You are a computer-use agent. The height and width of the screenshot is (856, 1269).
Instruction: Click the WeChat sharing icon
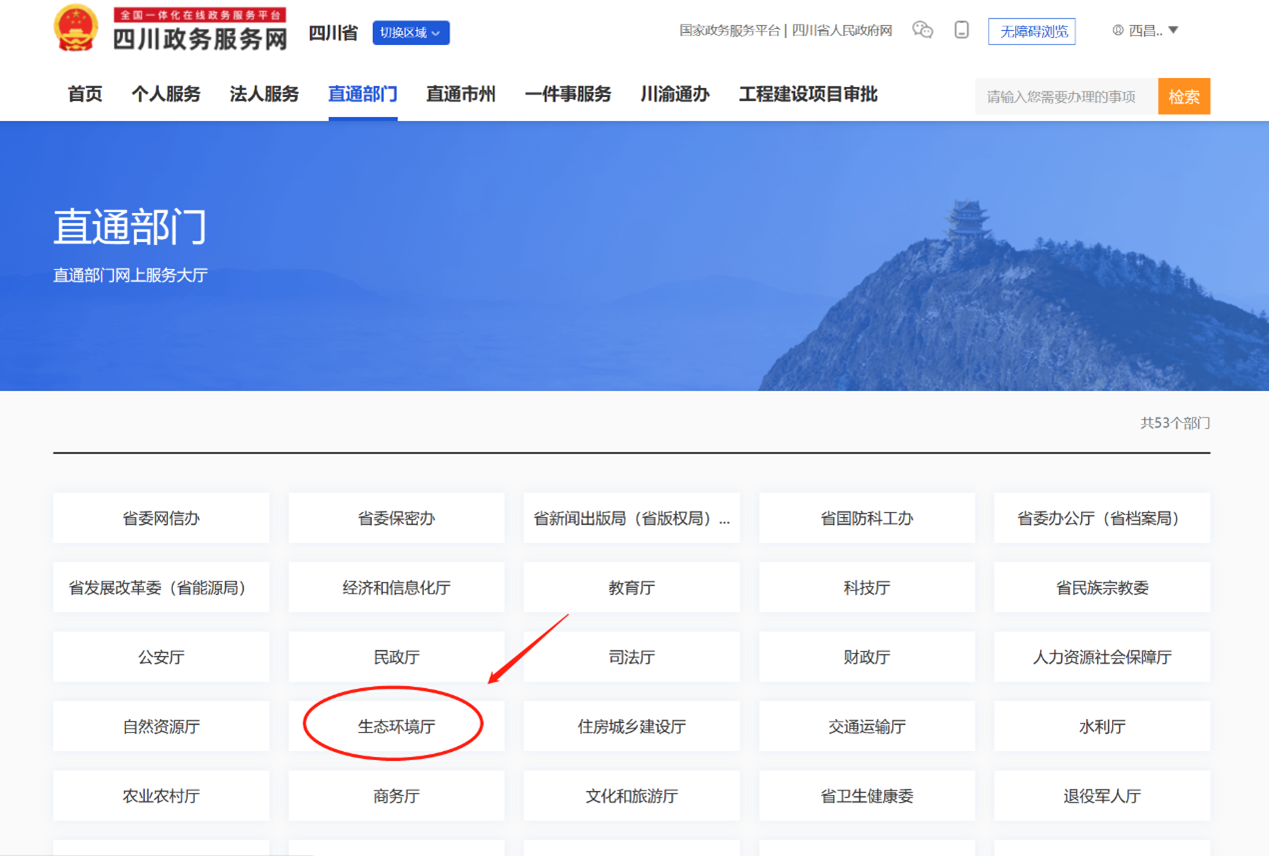(922, 30)
